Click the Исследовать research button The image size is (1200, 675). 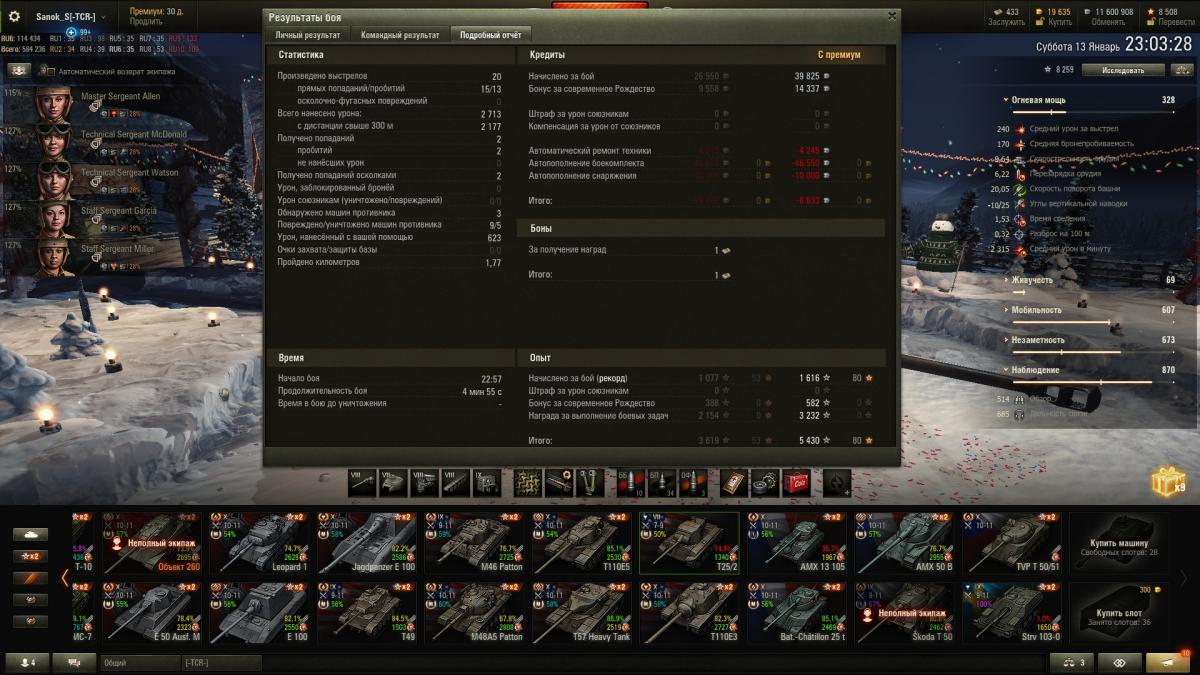pyautogui.click(x=1123, y=70)
